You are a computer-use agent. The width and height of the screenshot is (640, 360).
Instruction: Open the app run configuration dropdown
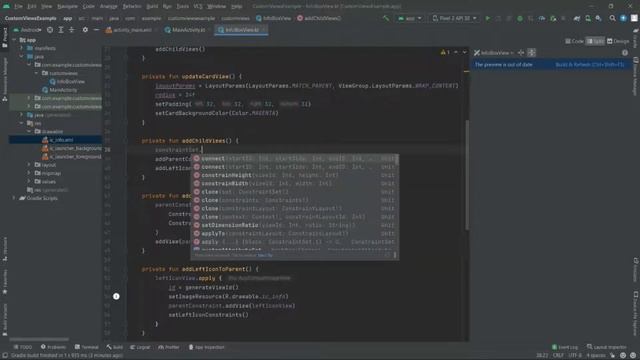point(410,18)
